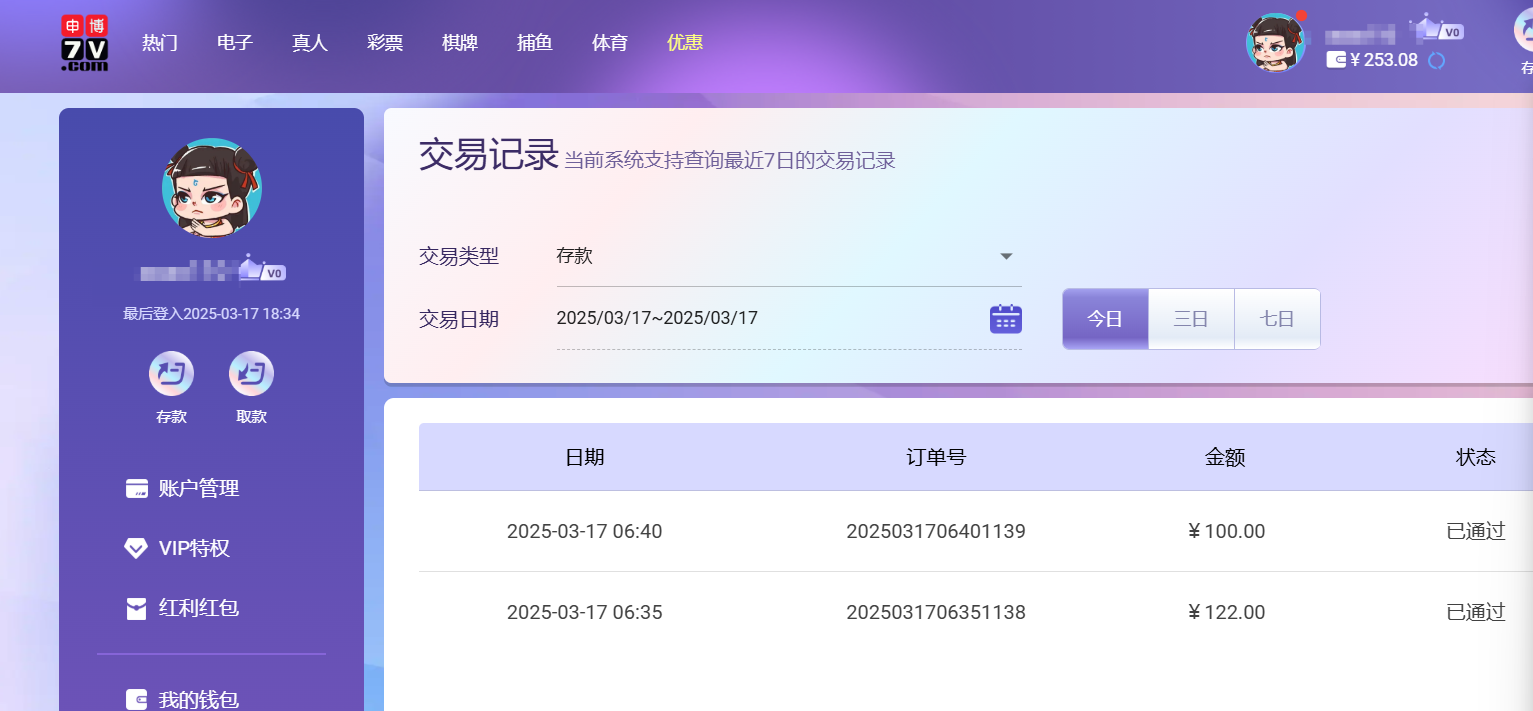The image size is (1533, 711).
Task: Click the withdraw (取款) sidebar icon
Action: click(251, 375)
